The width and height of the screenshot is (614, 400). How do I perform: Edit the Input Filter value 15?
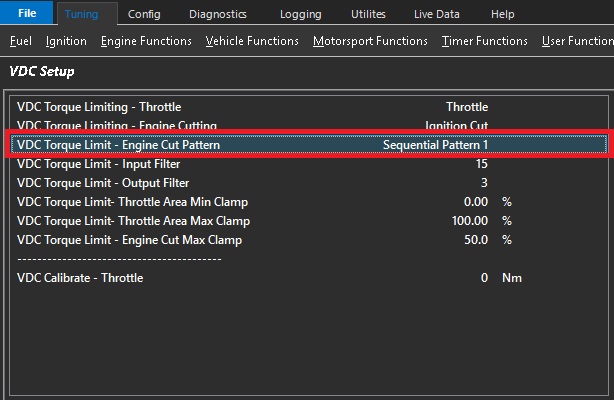point(481,164)
